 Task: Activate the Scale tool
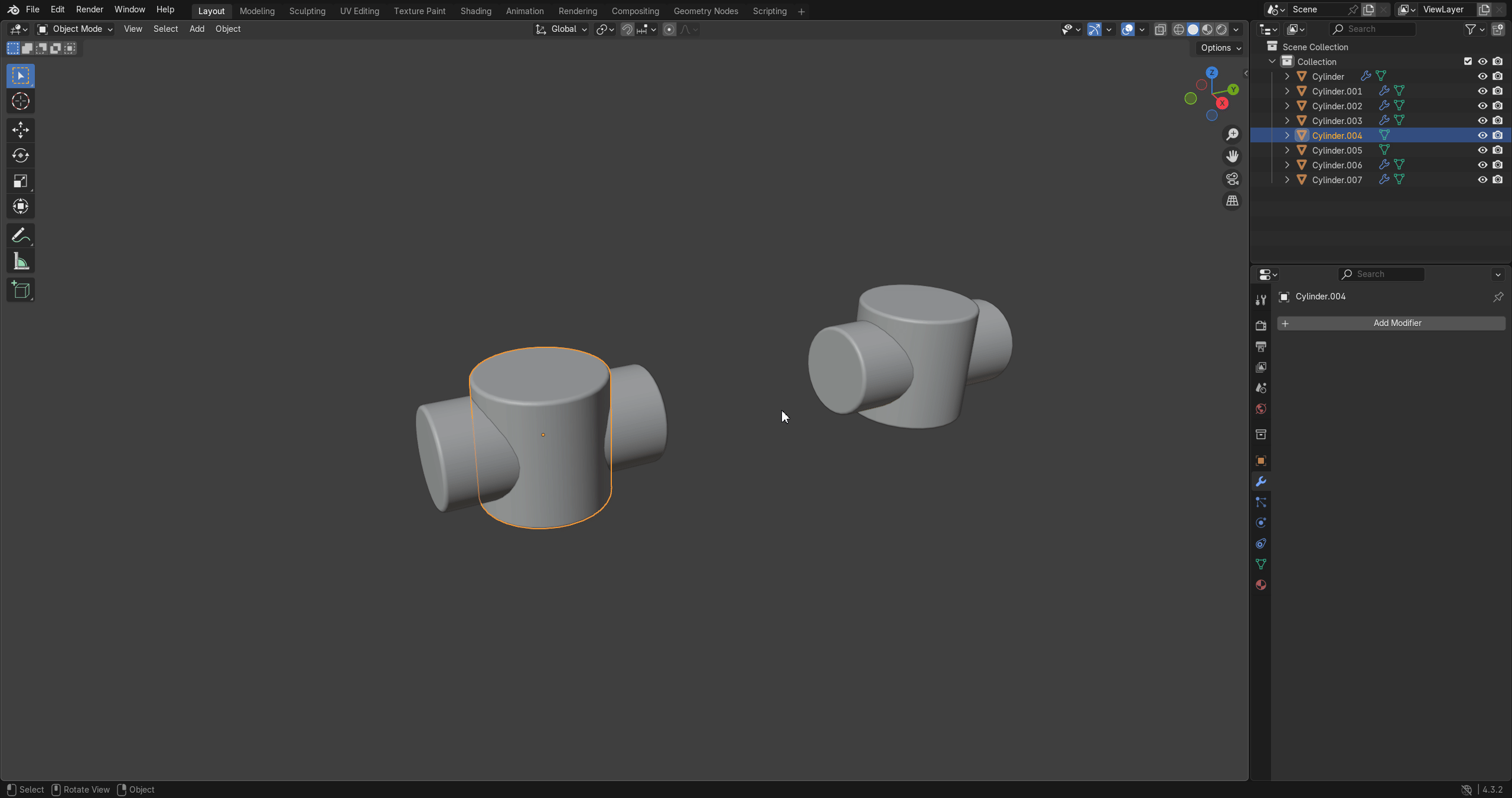[x=21, y=181]
